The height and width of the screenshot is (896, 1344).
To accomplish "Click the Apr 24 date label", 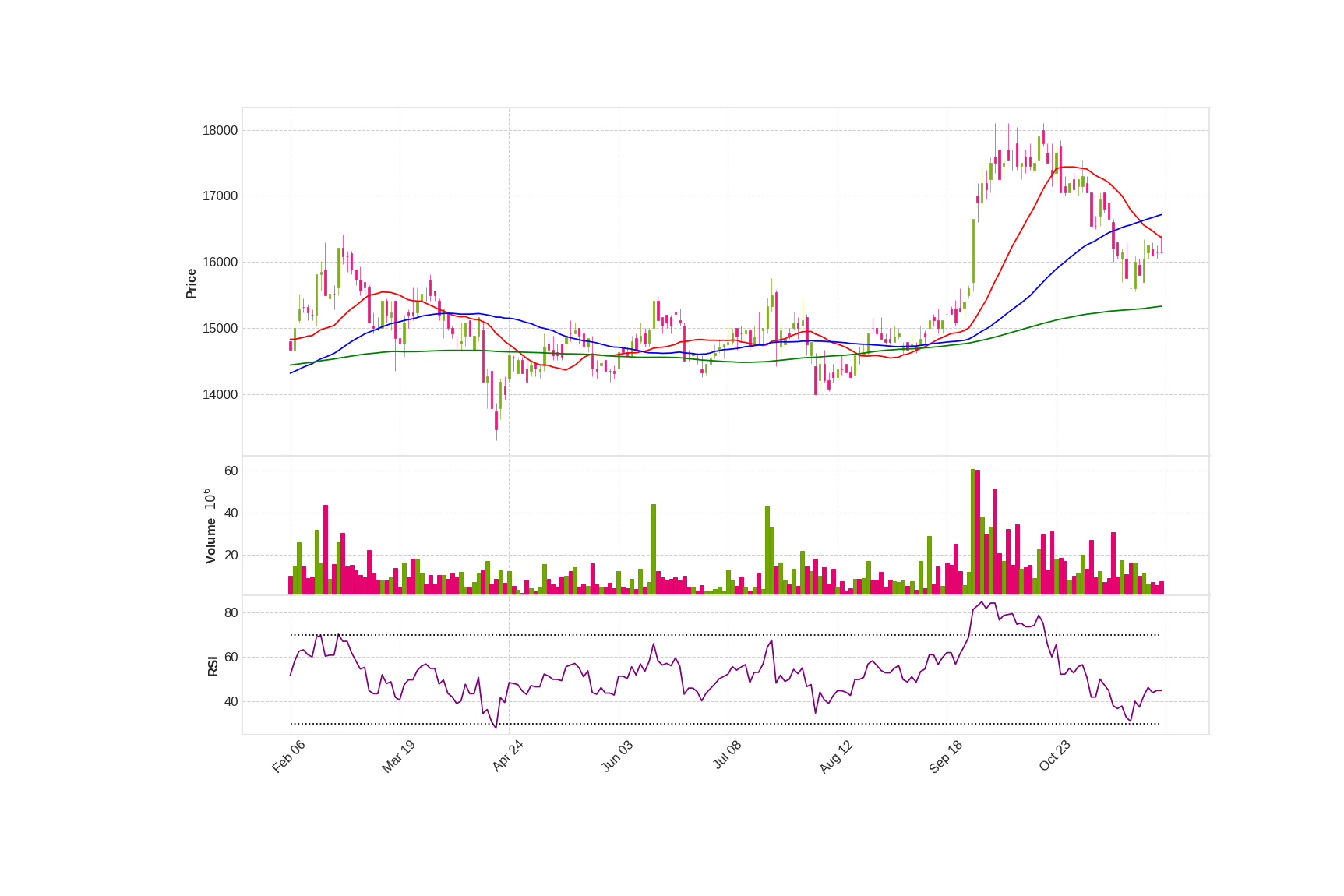I will point(507,756).
